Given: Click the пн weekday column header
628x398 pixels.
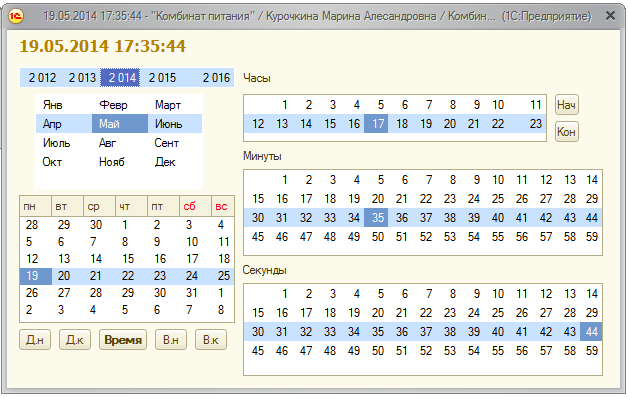Looking at the screenshot, I should tap(36, 206).
